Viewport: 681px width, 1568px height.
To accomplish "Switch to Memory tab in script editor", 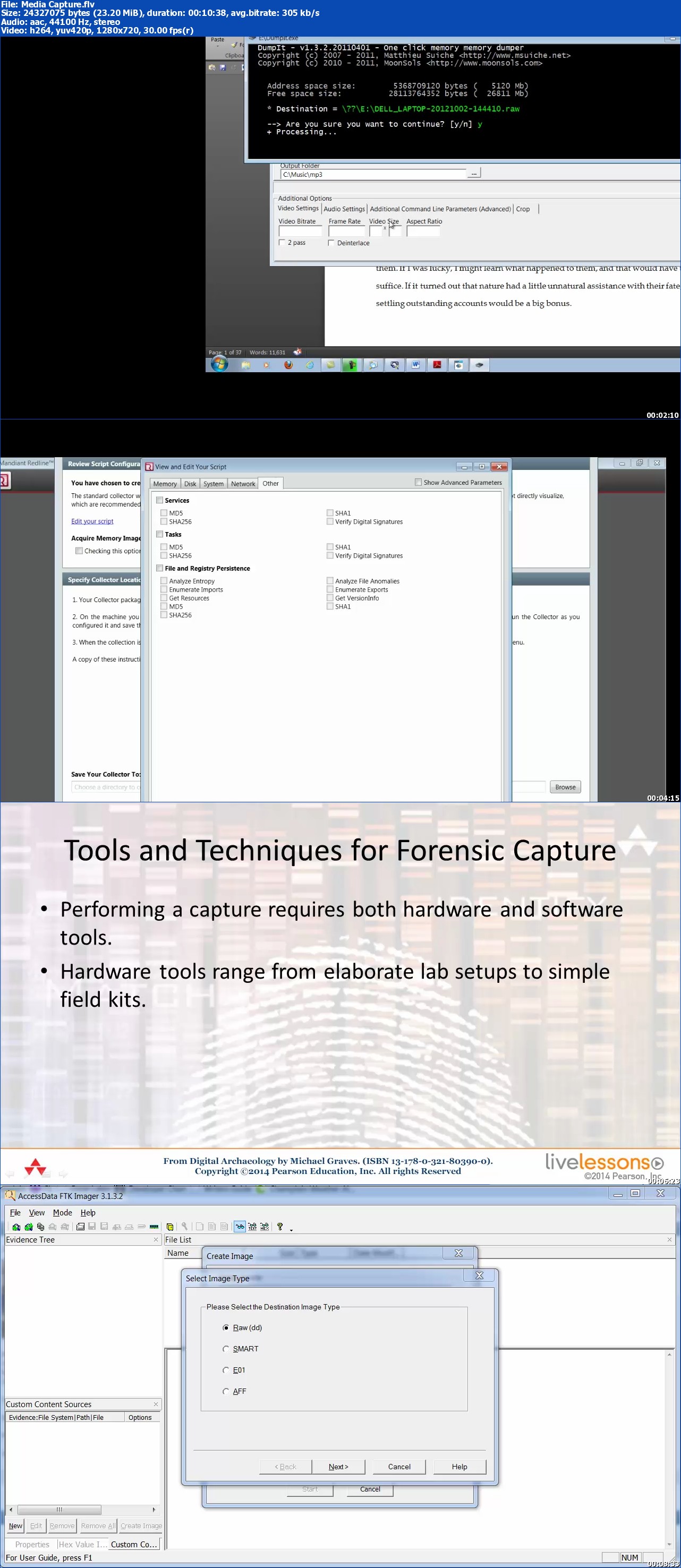I will click(x=165, y=484).
